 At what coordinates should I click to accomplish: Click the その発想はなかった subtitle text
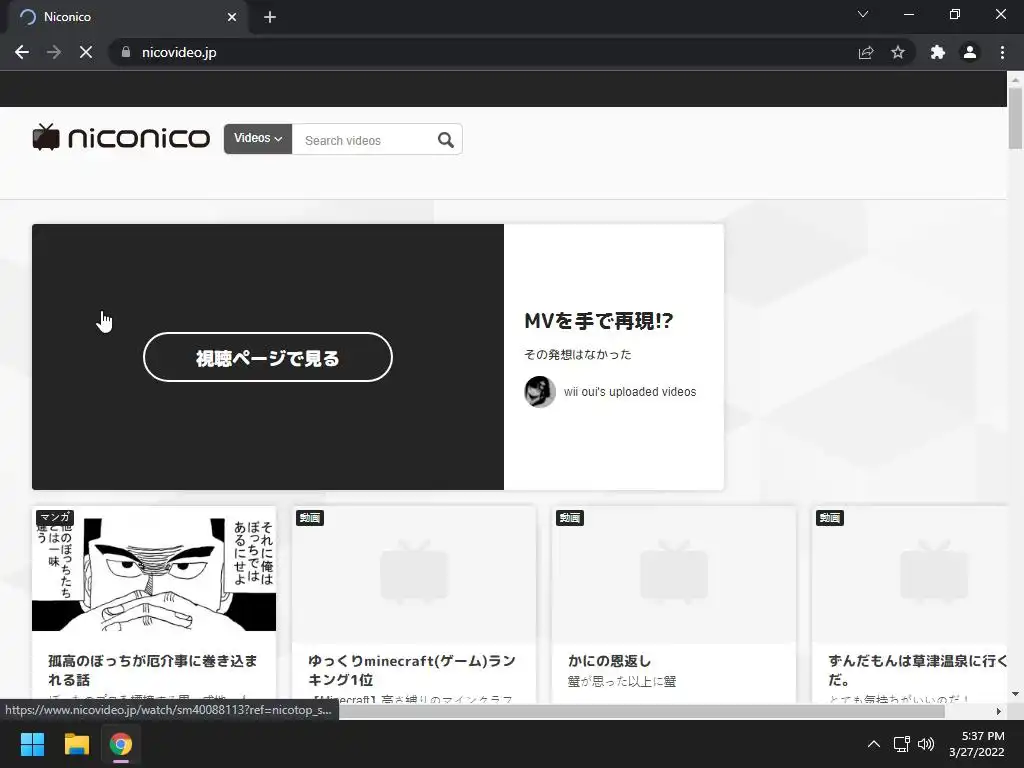coord(578,355)
